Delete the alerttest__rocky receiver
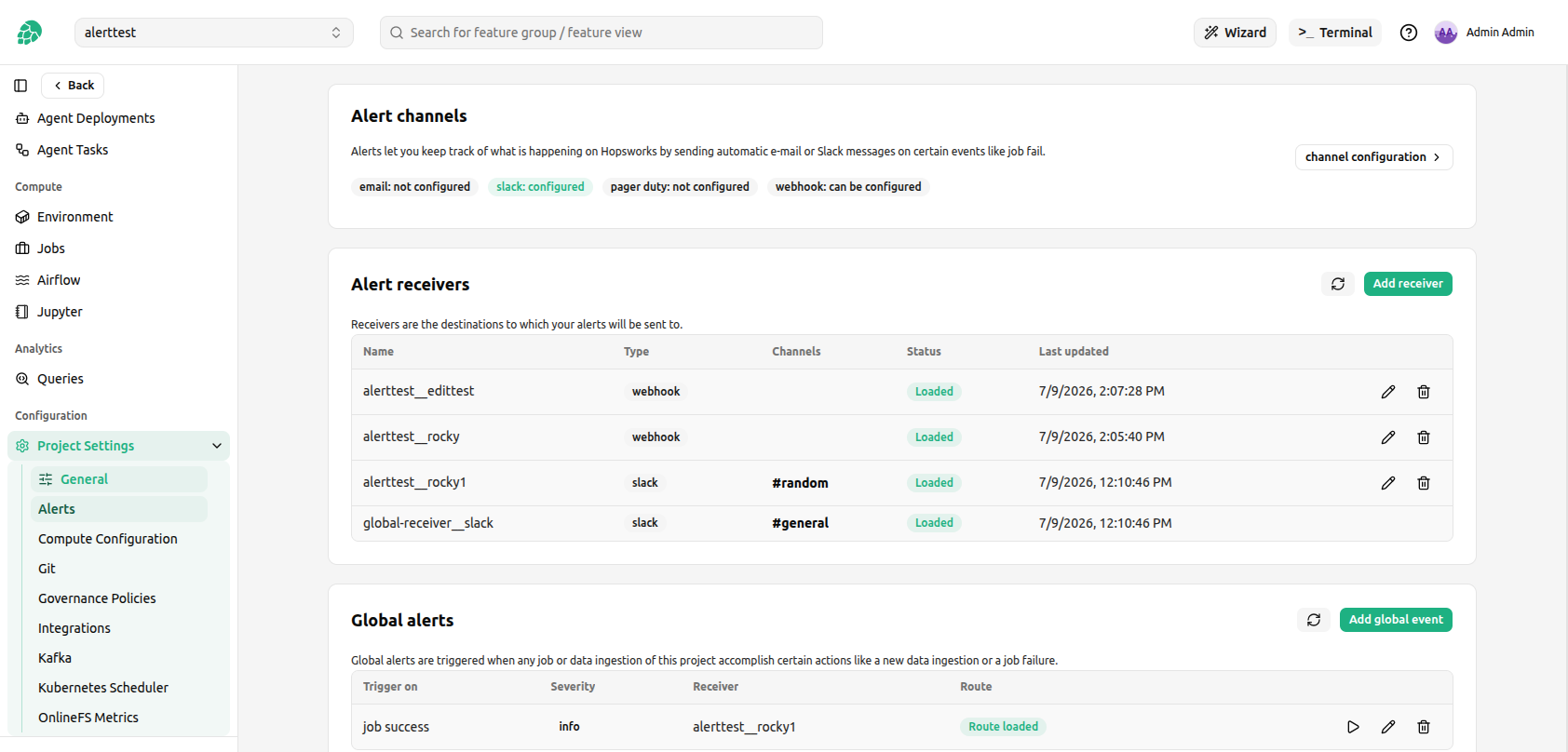The width and height of the screenshot is (1568, 752). click(x=1424, y=437)
